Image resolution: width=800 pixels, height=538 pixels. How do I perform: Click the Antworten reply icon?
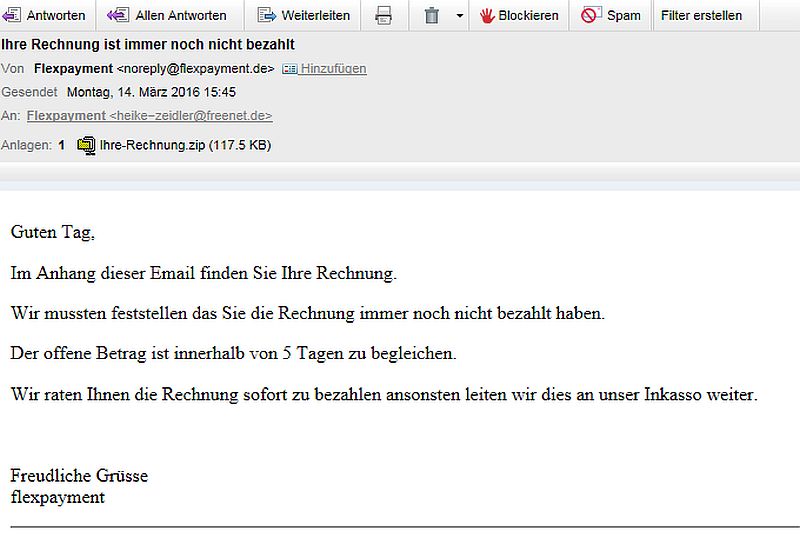point(12,15)
